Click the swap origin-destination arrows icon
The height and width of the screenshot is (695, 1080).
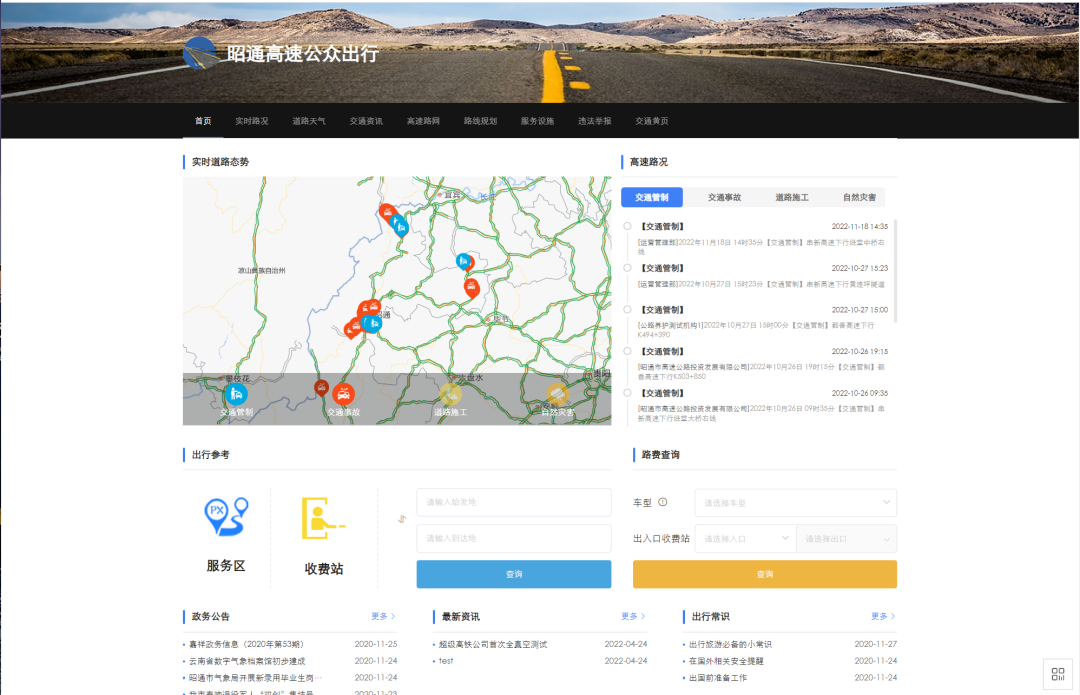click(401, 518)
